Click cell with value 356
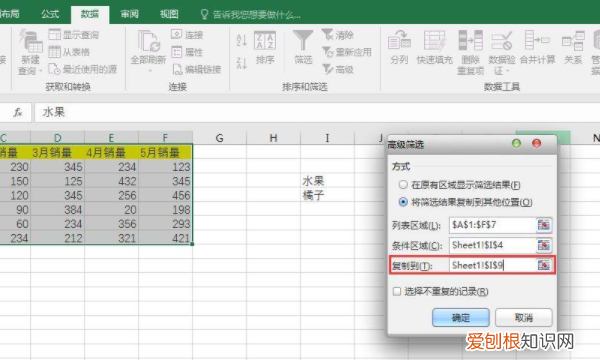This screenshot has height=360, width=600. coord(111,224)
